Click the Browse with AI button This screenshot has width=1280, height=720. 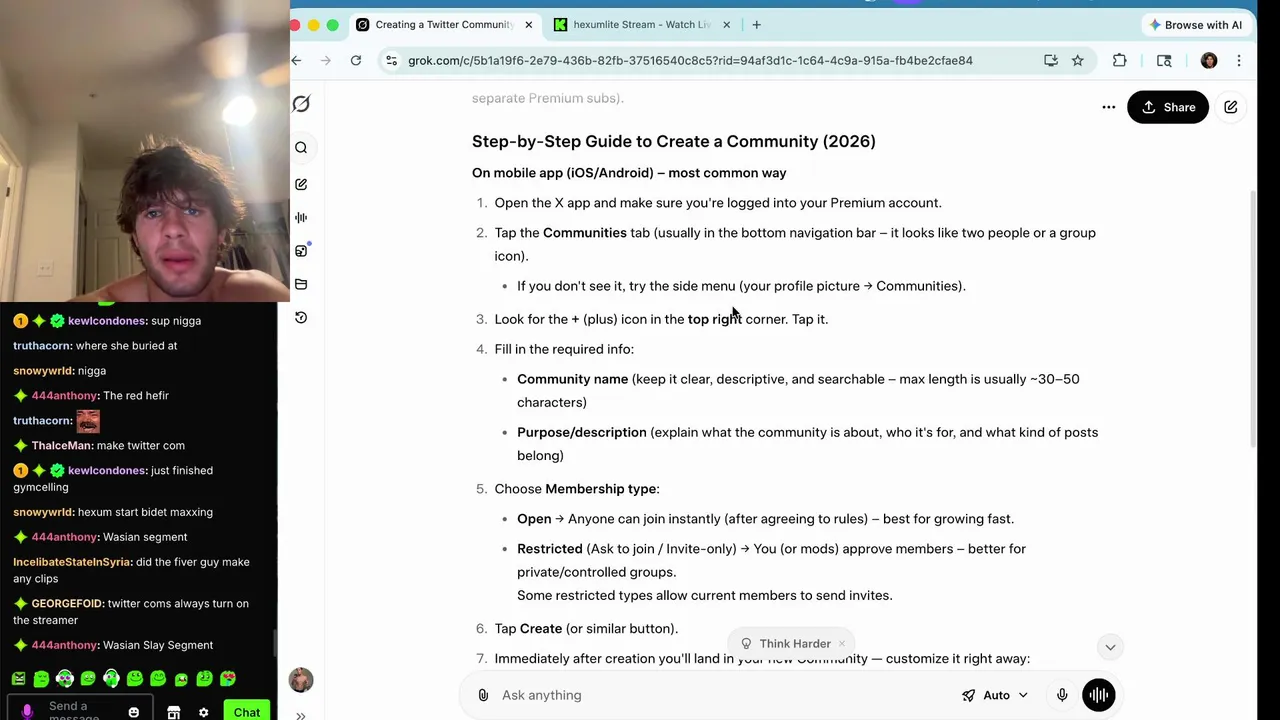tap(1196, 25)
